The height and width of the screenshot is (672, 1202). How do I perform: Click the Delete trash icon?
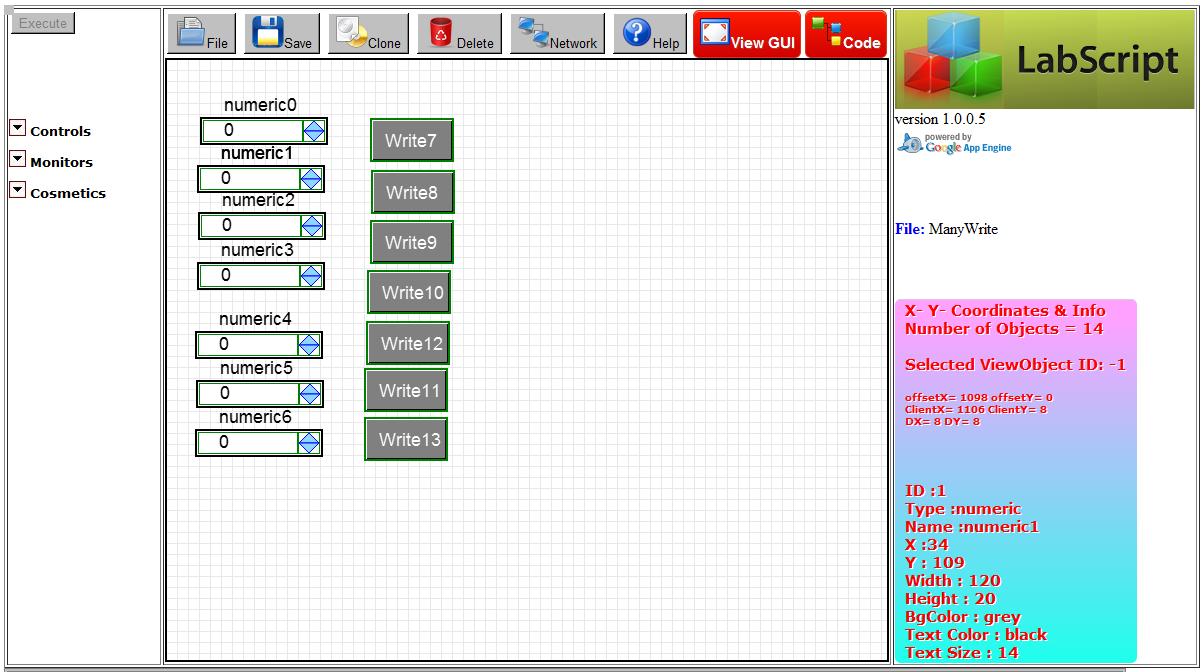click(x=458, y=33)
